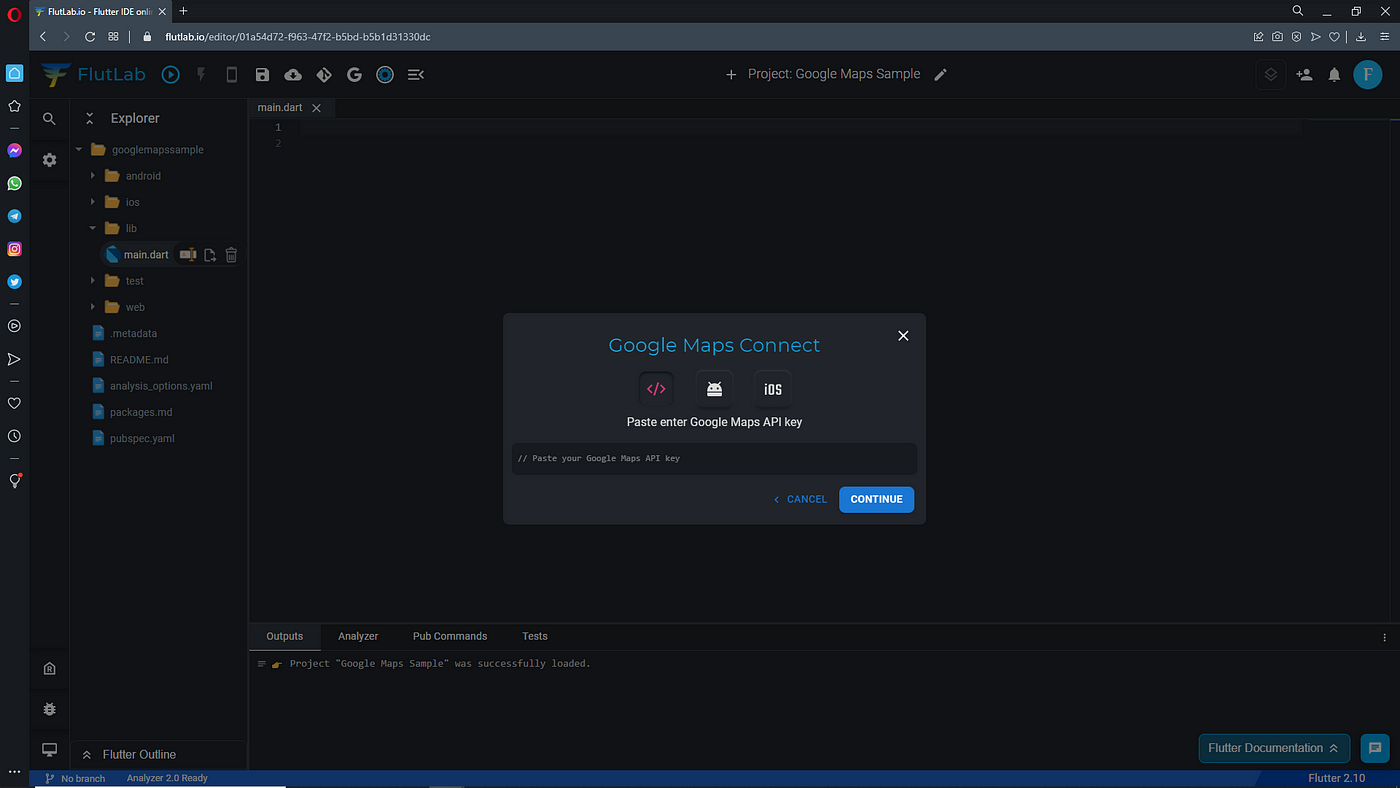The height and width of the screenshot is (788, 1400).
Task: Open the settings gear in side panel
Action: click(49, 159)
